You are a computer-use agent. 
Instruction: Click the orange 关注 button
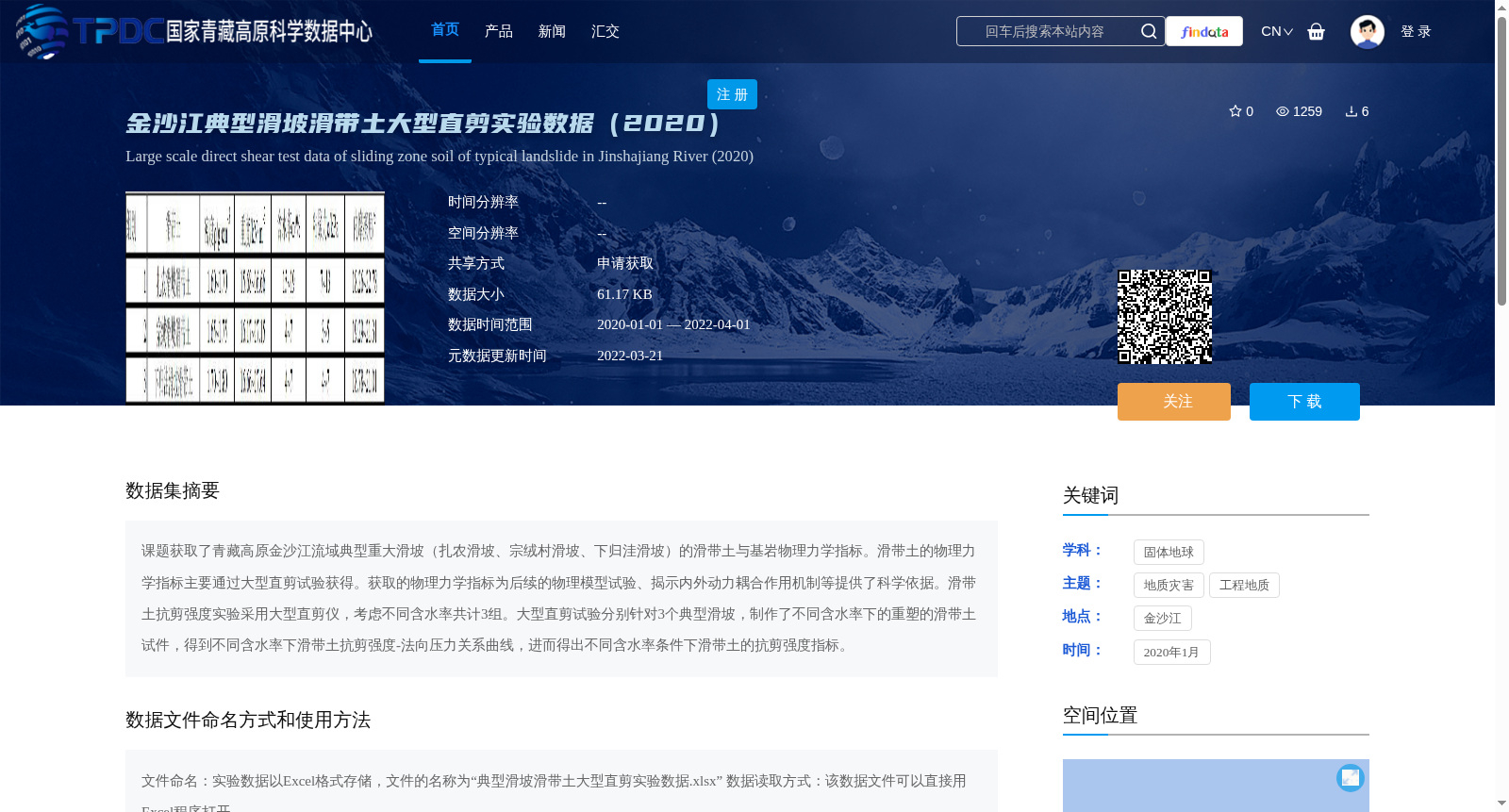click(x=1174, y=402)
